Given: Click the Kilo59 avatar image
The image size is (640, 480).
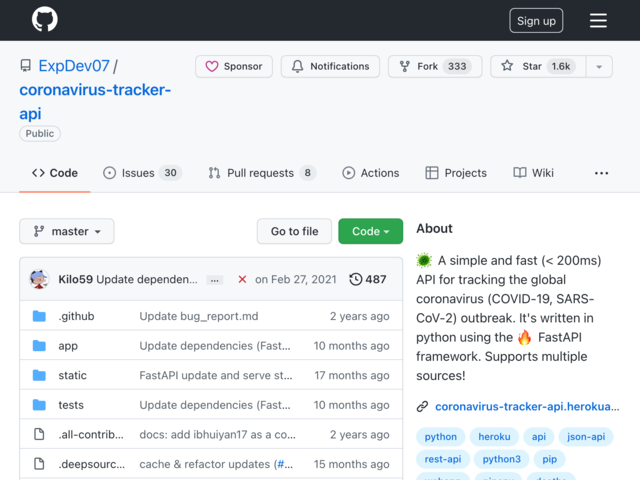Looking at the screenshot, I should coord(39,279).
